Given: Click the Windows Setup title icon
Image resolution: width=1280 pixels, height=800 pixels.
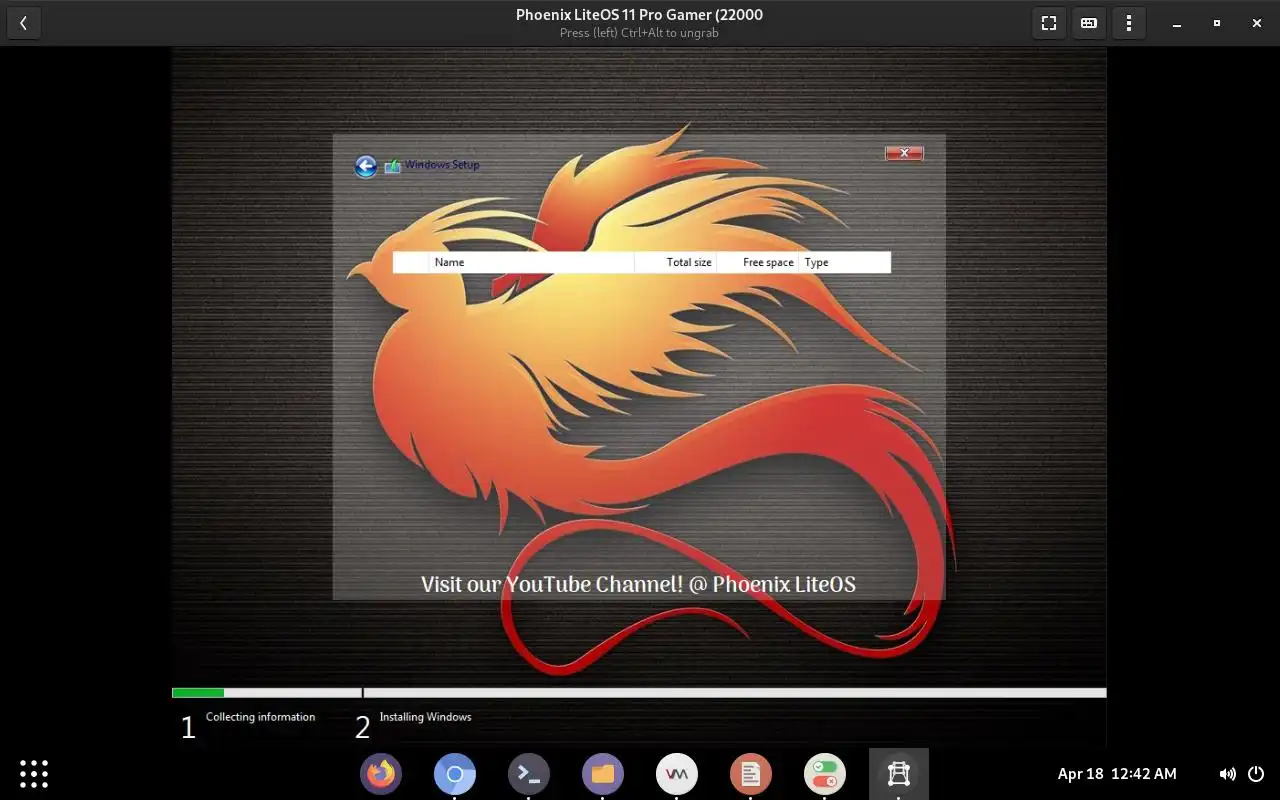Looking at the screenshot, I should coord(393,166).
